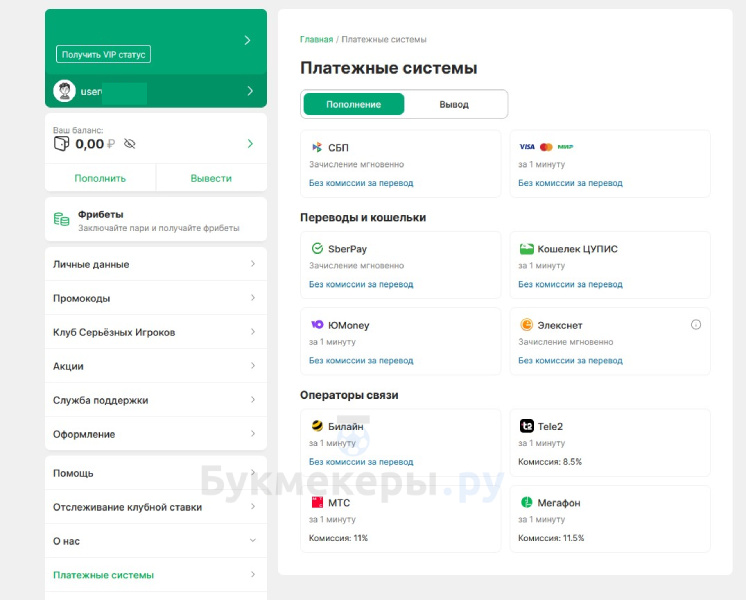Click chevron on Промокоды row
Image resolution: width=746 pixels, height=600 pixels.
253,297
